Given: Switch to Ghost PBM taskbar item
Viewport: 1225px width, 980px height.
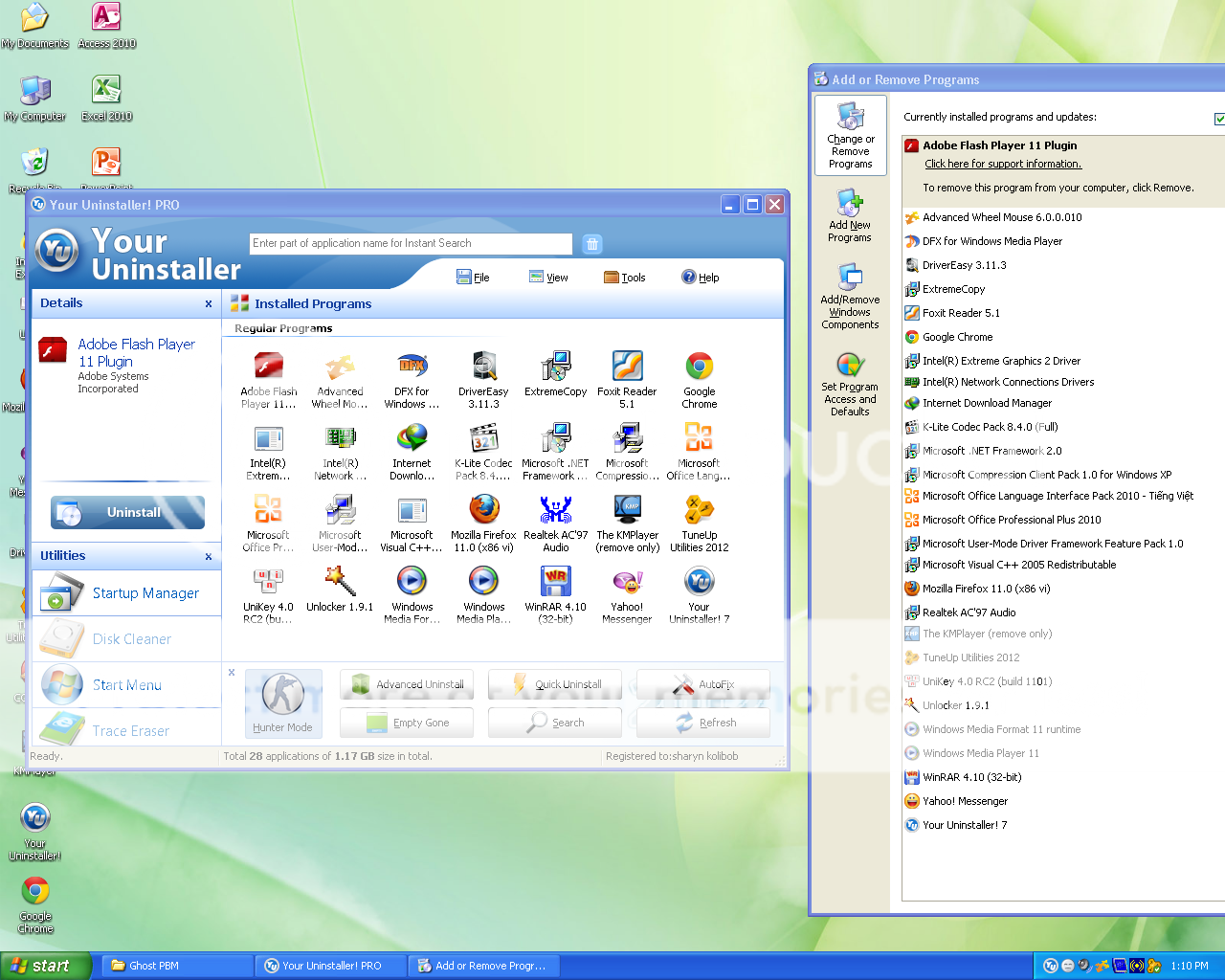Looking at the screenshot, I should [177, 966].
